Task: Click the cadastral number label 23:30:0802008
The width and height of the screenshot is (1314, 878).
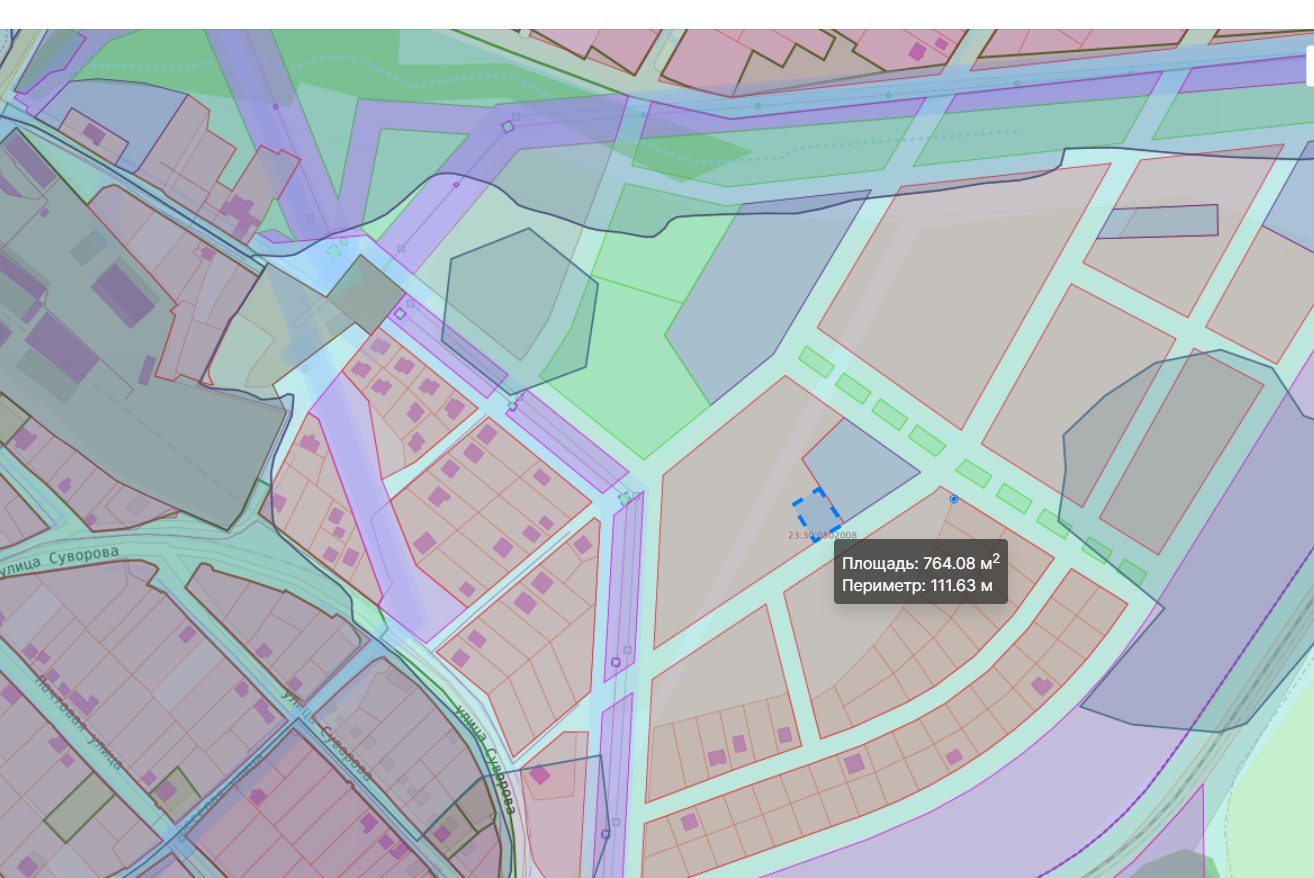Action: (822, 536)
